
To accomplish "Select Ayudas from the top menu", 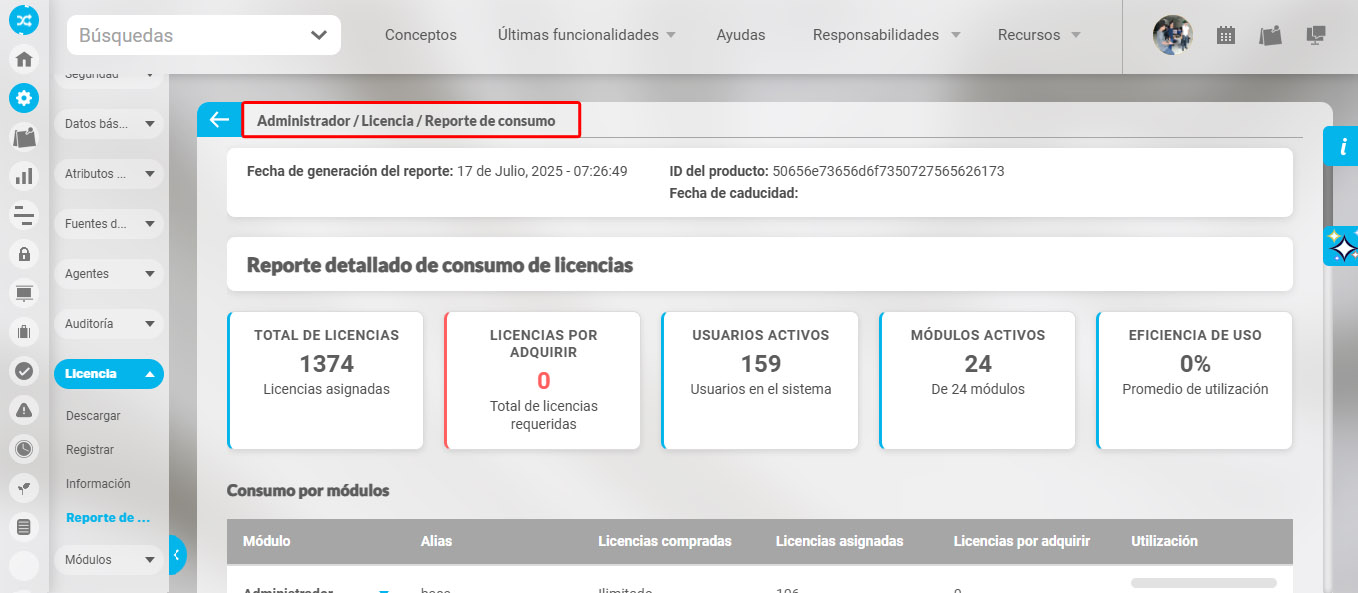I will point(740,34).
